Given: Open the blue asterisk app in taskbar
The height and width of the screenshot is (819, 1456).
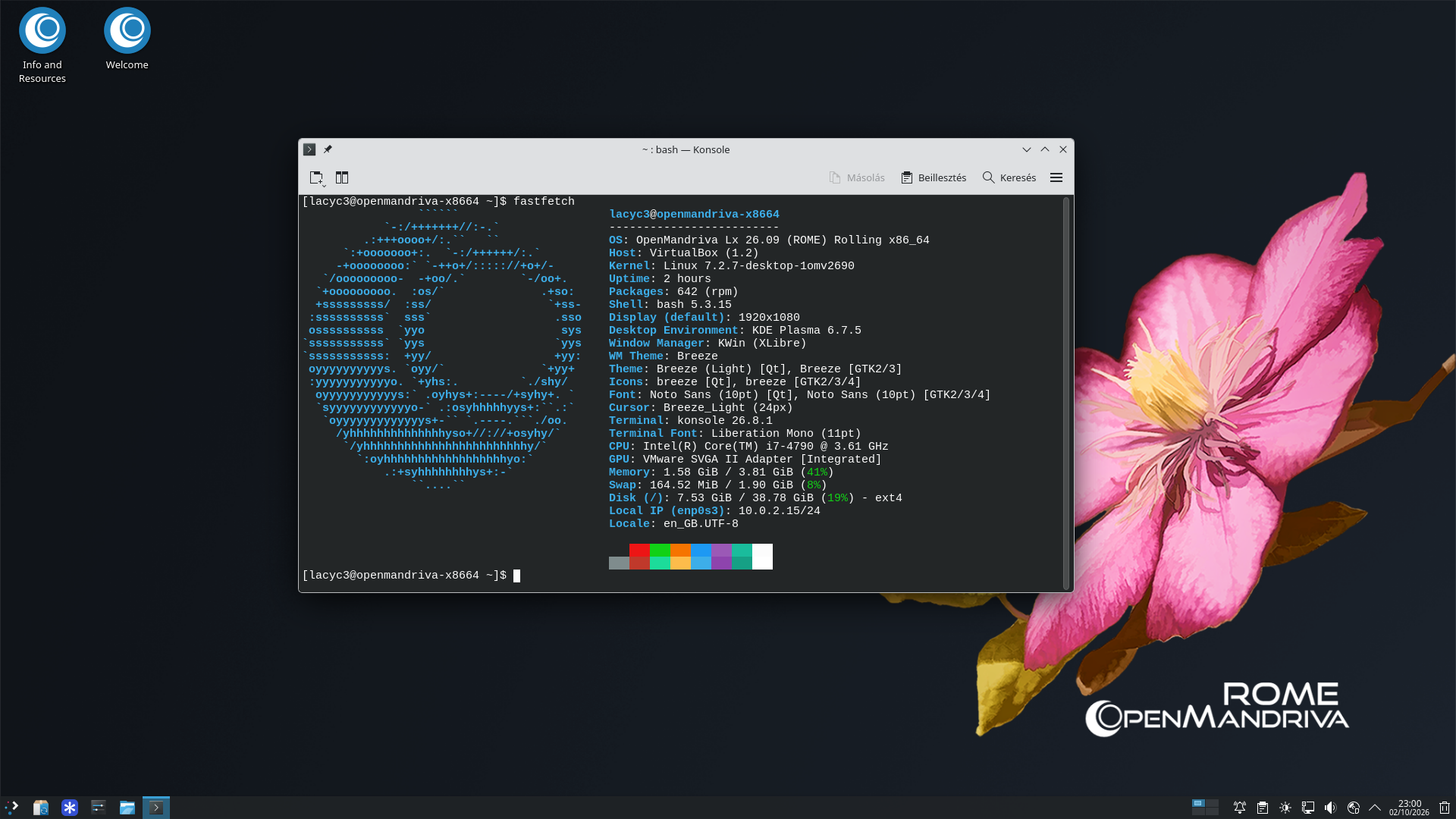Looking at the screenshot, I should 70,808.
